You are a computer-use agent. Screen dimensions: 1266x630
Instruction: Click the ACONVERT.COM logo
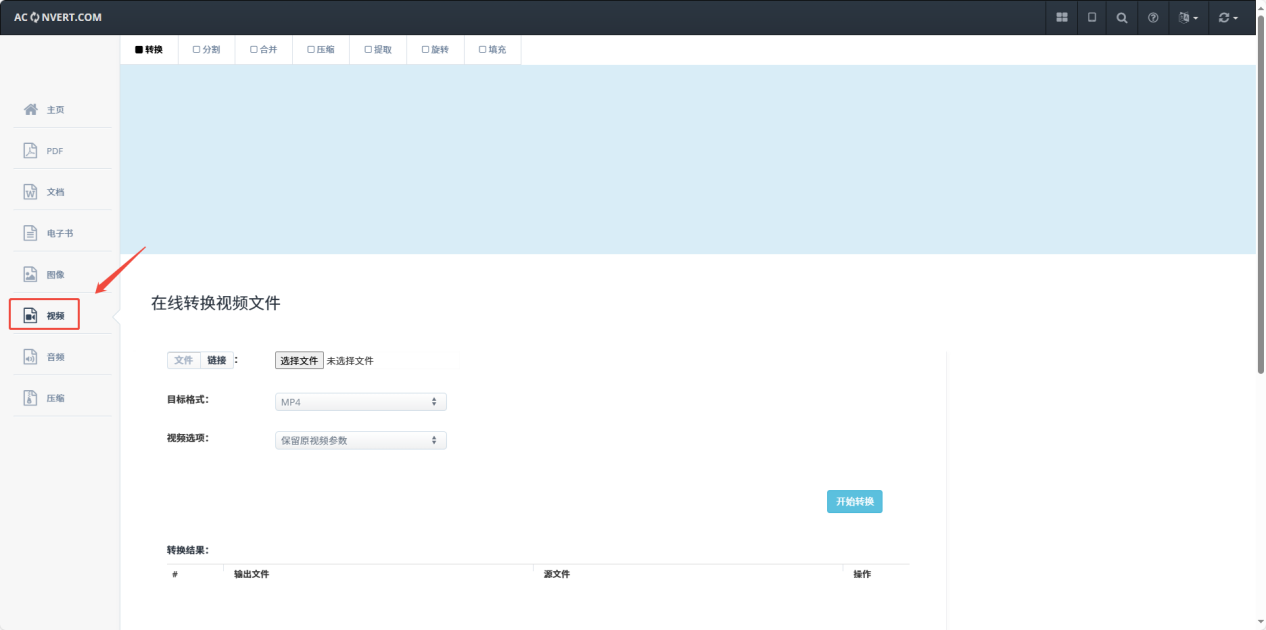pos(58,17)
